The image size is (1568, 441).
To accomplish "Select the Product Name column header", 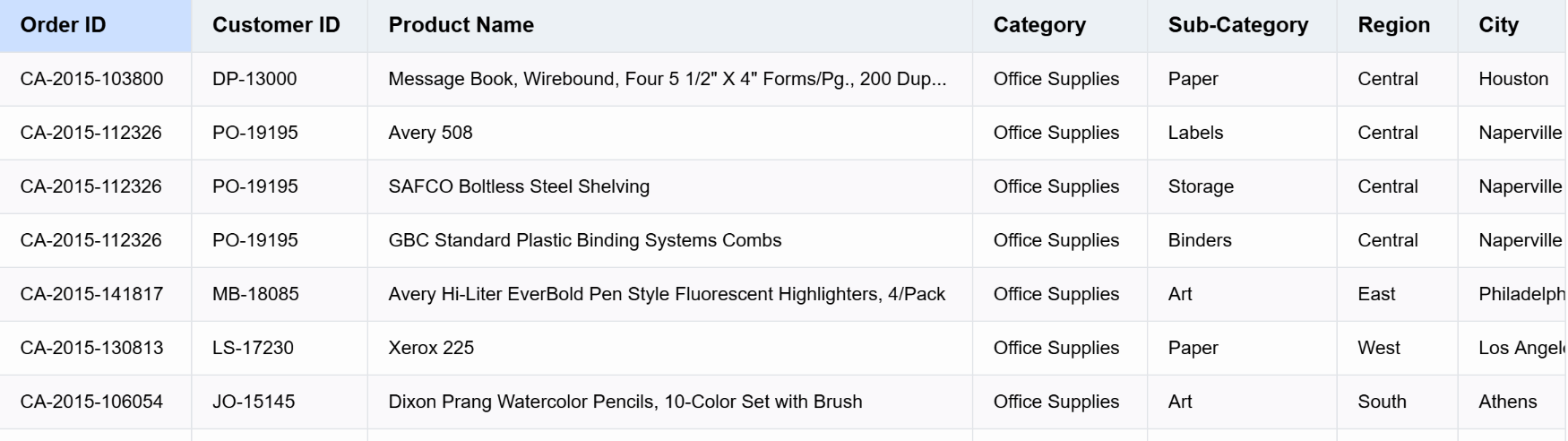I will click(x=461, y=25).
